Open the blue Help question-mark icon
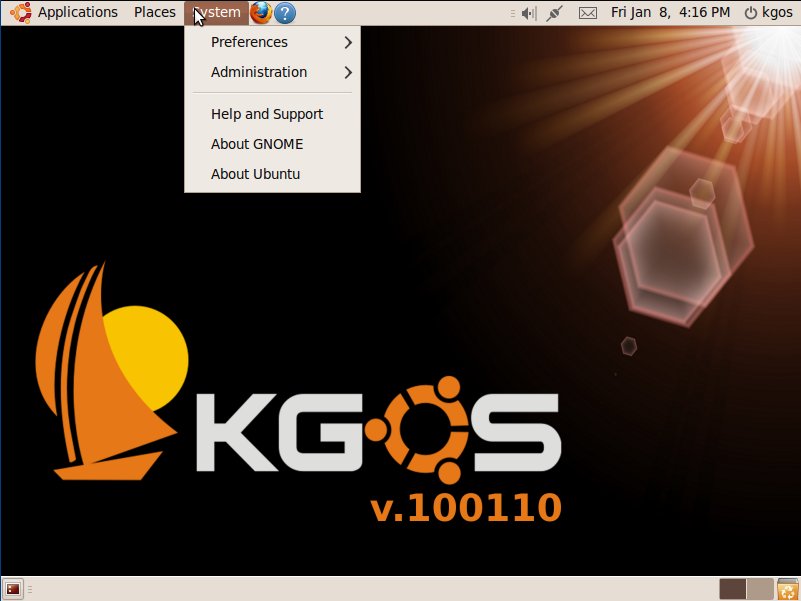Screen dimensions: 801x601 (x=285, y=13)
